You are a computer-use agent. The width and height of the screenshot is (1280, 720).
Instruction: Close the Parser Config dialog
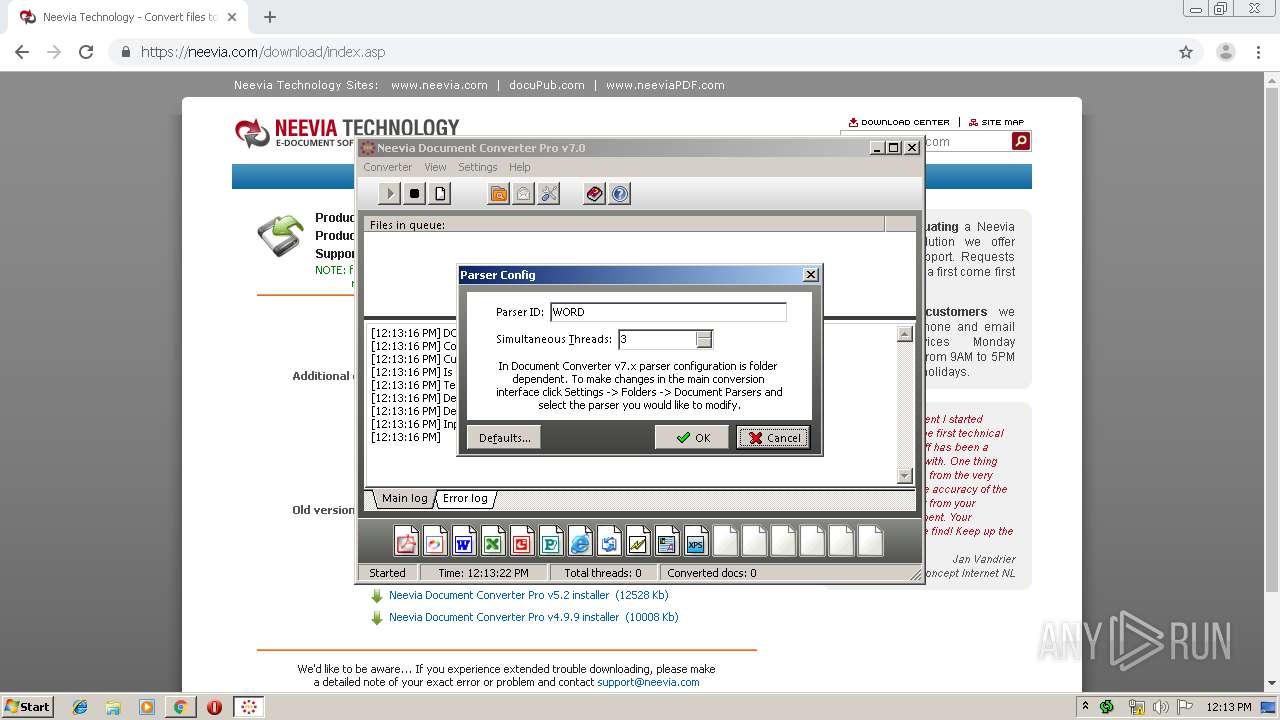click(811, 275)
